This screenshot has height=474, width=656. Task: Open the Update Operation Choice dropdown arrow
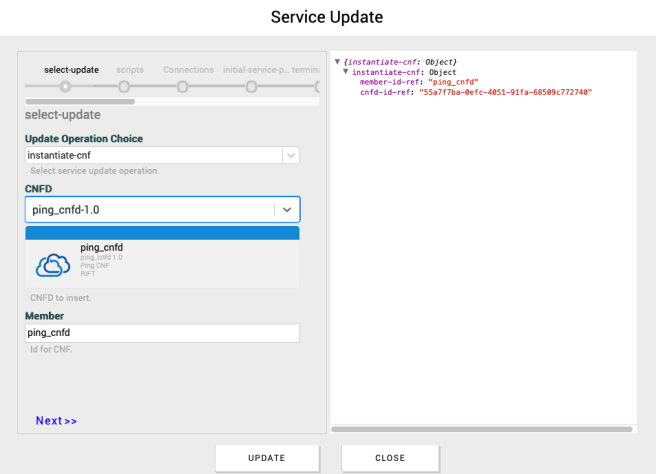290,156
